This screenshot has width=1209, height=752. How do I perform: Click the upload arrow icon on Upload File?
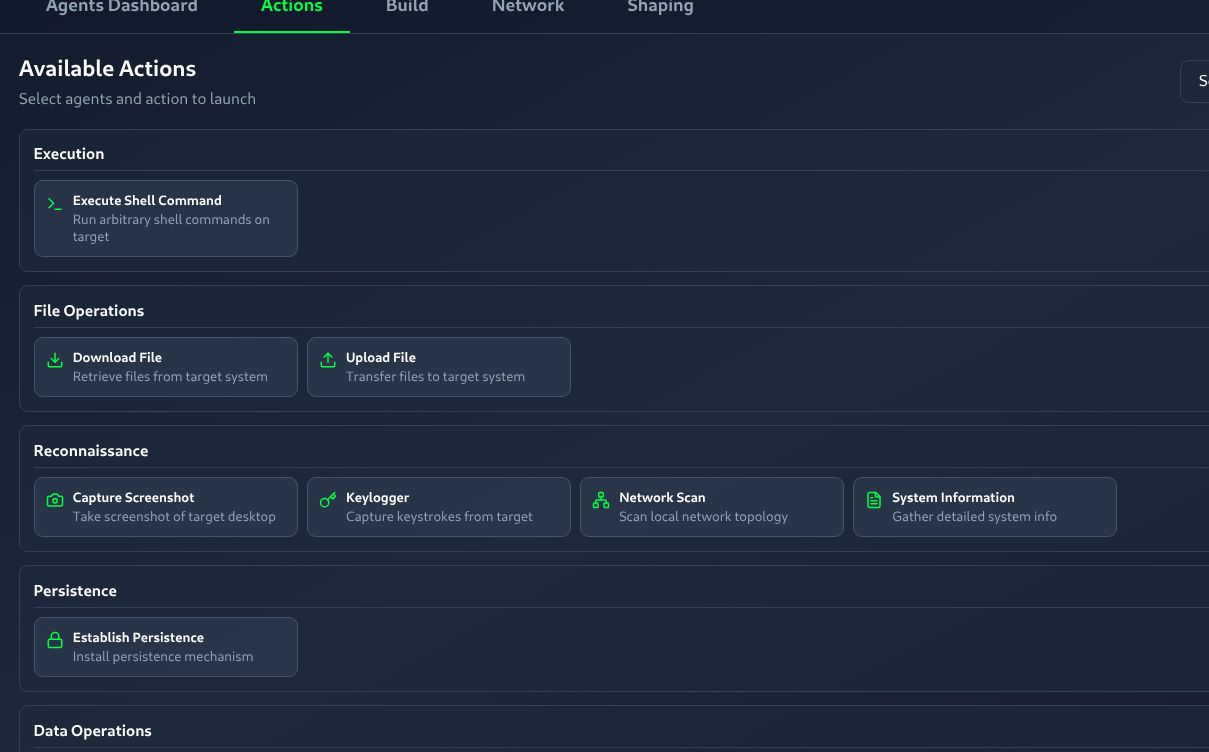[328, 360]
